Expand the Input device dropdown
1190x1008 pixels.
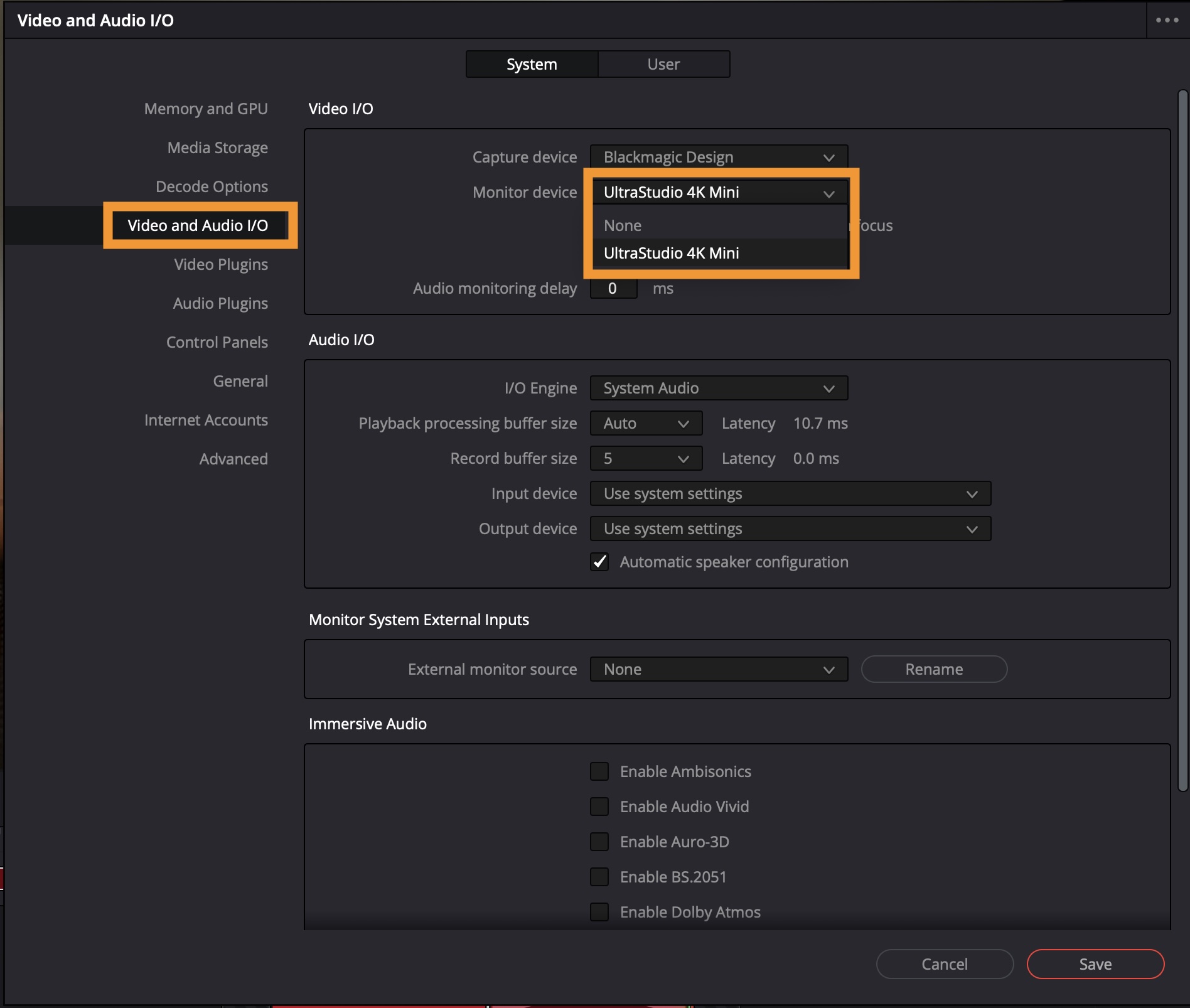(x=790, y=493)
